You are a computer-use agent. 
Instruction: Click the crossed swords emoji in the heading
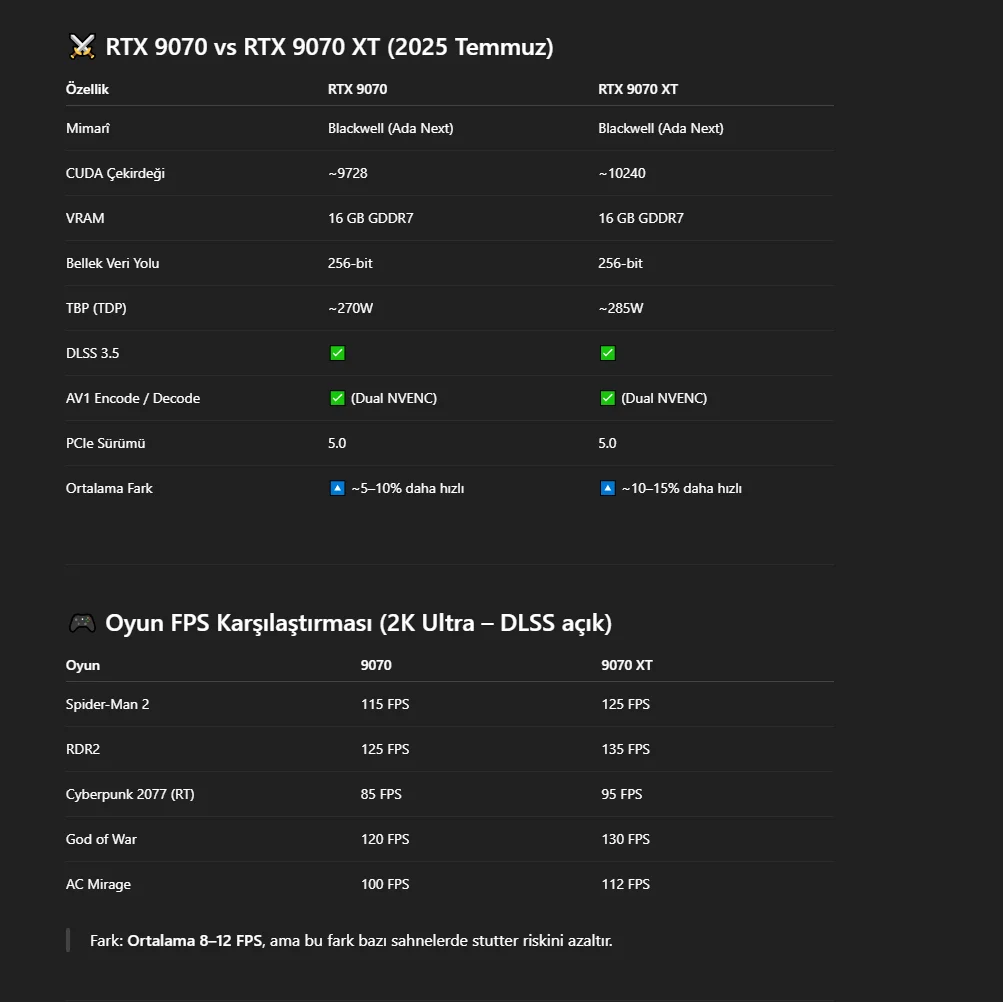pyautogui.click(x=82, y=47)
